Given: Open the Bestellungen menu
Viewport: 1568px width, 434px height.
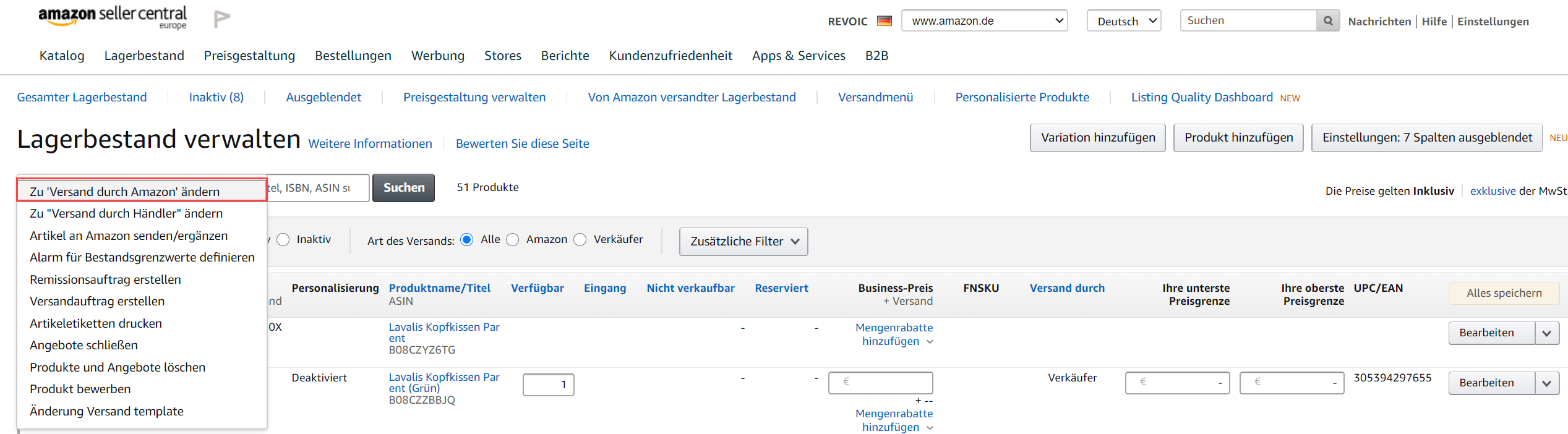Looking at the screenshot, I should click(353, 56).
